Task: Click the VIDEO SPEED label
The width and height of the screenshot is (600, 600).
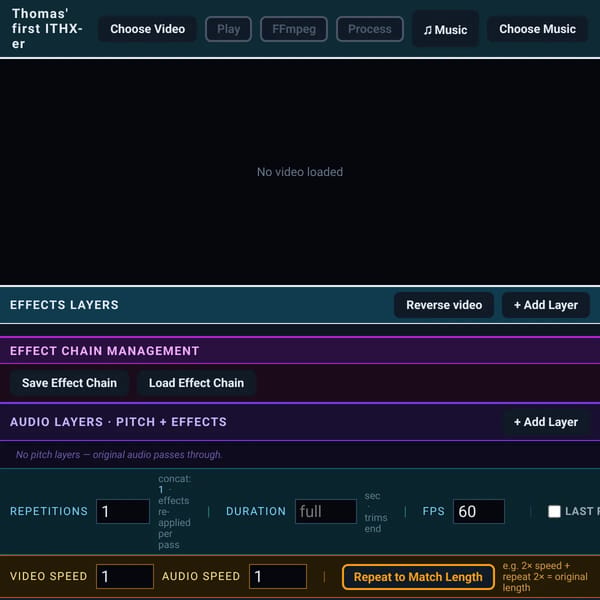Action: (49, 576)
